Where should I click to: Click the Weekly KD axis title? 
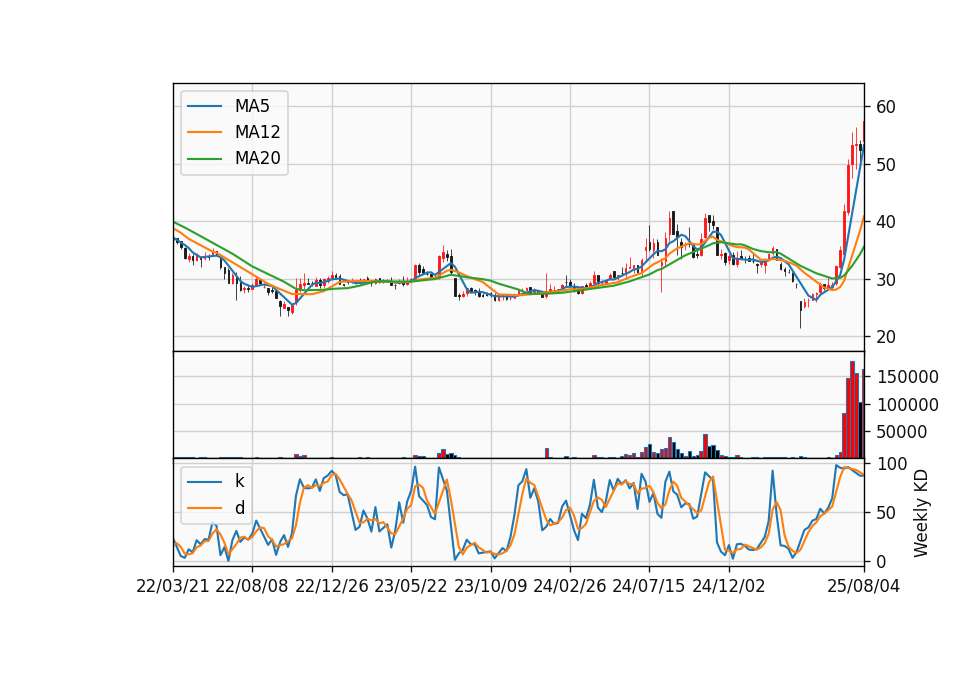(921, 513)
